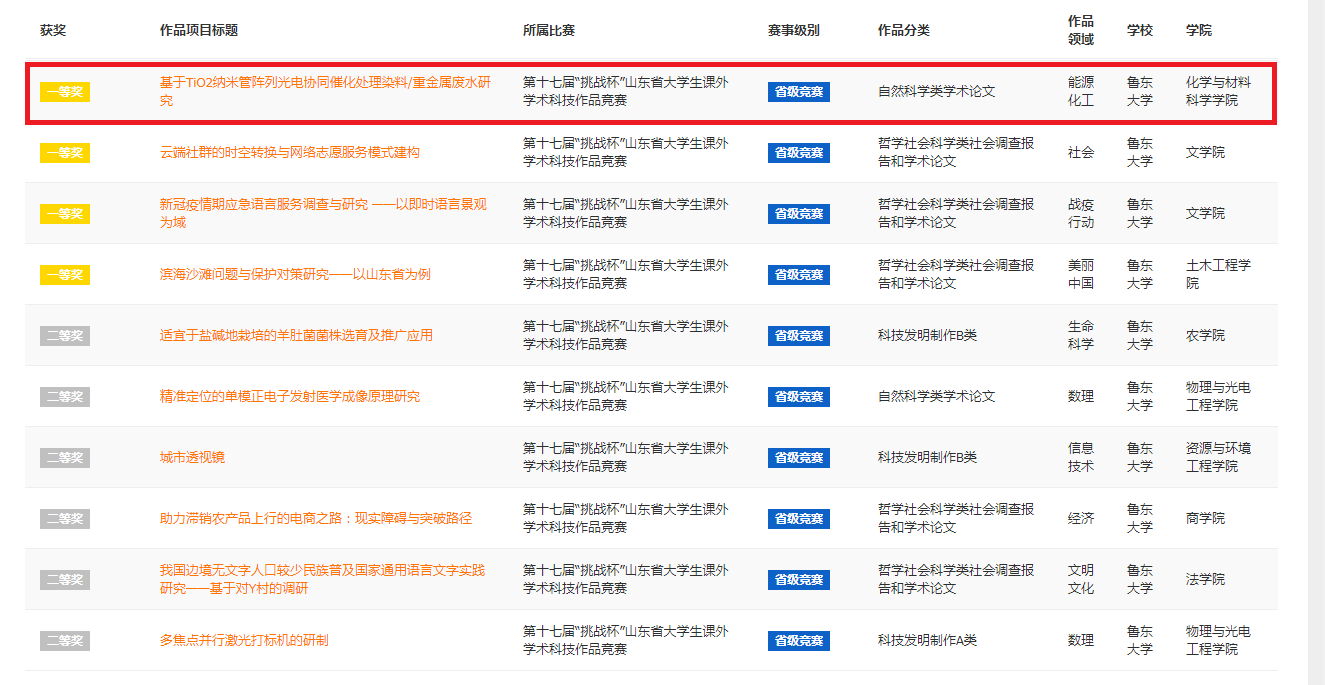Click 省级竞赛 badge in the 精准定位 row
The image size is (1325, 685).
pyautogui.click(x=799, y=397)
